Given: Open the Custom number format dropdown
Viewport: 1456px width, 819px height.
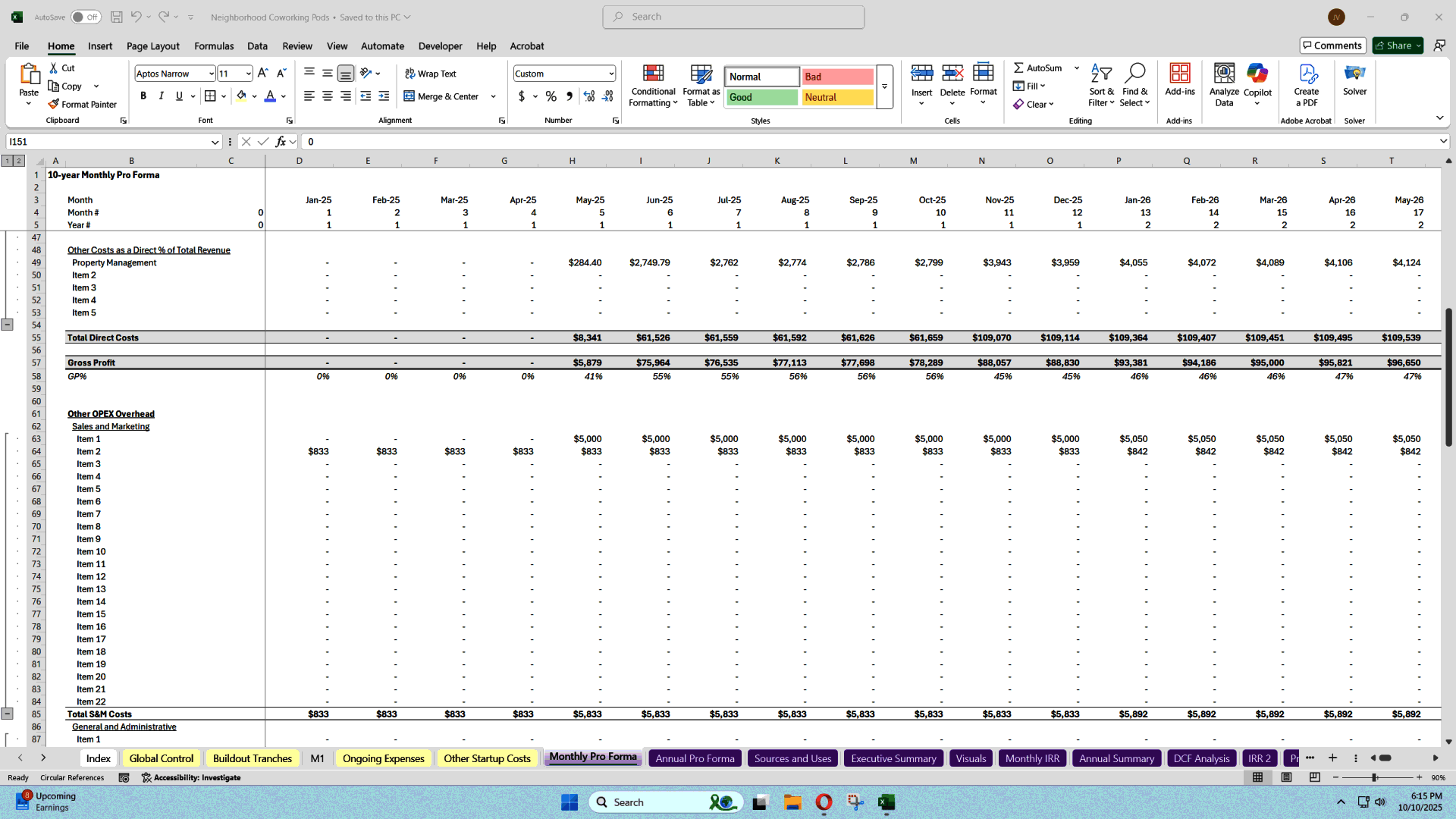Looking at the screenshot, I should tap(611, 74).
